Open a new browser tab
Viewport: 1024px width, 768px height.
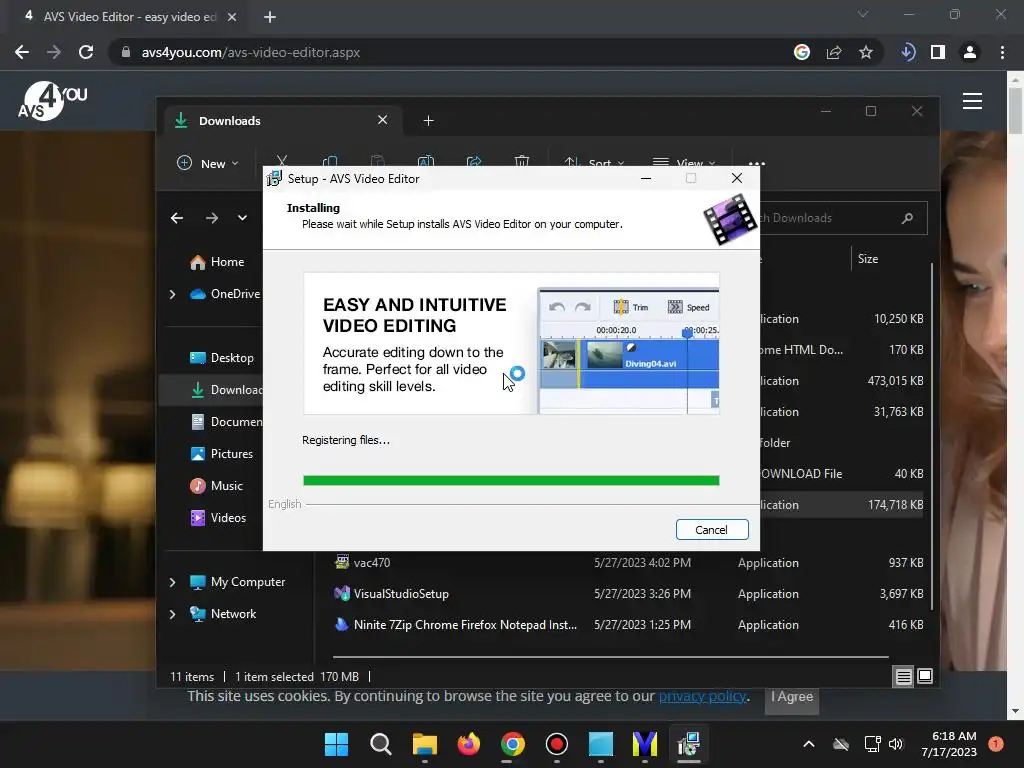pyautogui.click(x=270, y=17)
